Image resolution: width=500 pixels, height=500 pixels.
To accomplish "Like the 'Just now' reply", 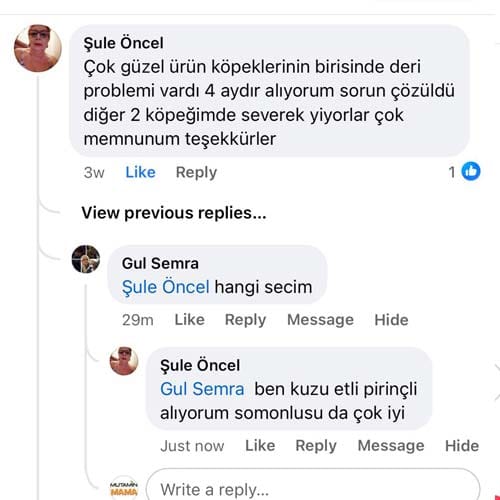I will (x=260, y=446).
